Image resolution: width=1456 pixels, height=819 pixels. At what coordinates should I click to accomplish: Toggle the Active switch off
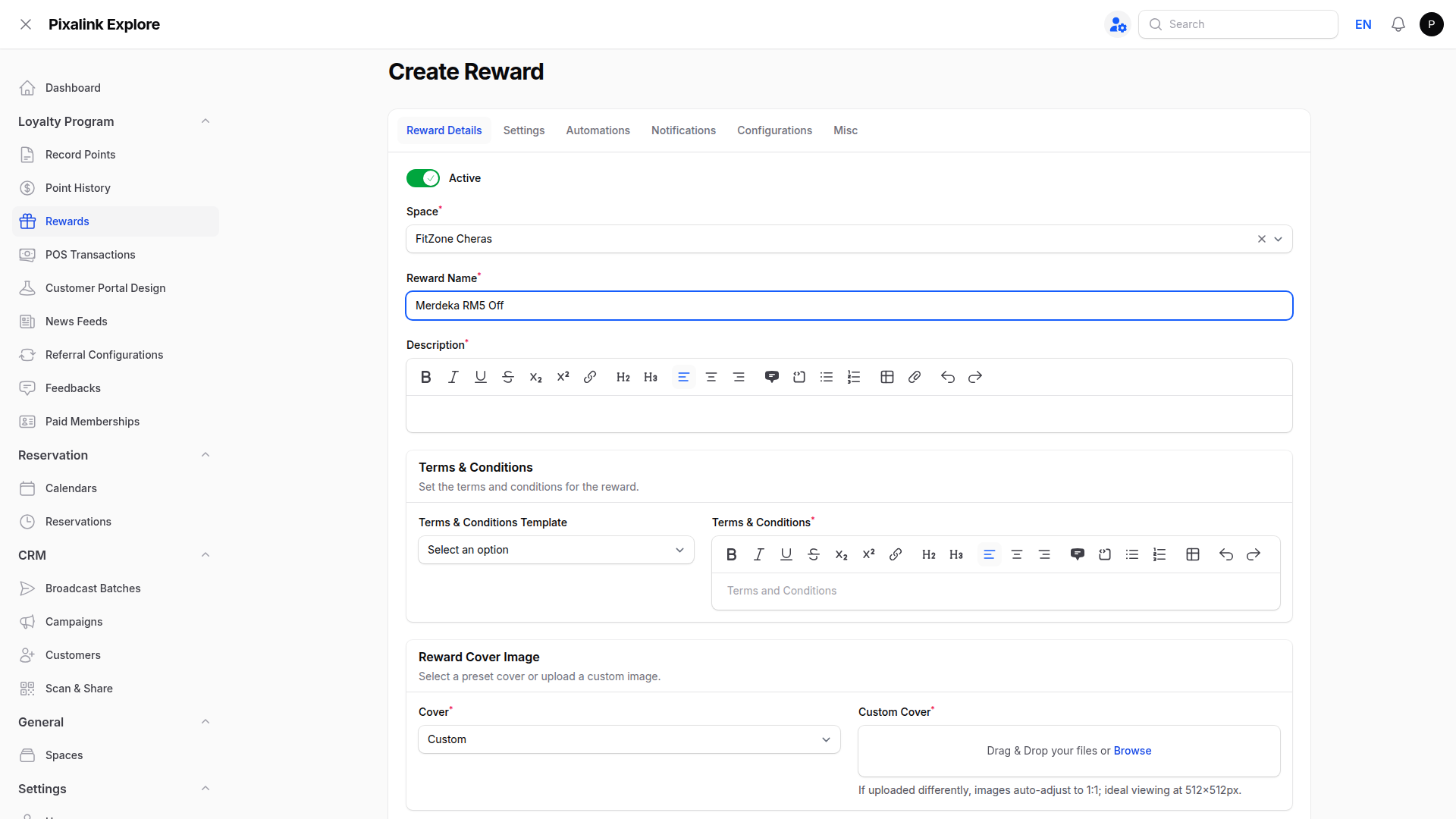pos(423,178)
